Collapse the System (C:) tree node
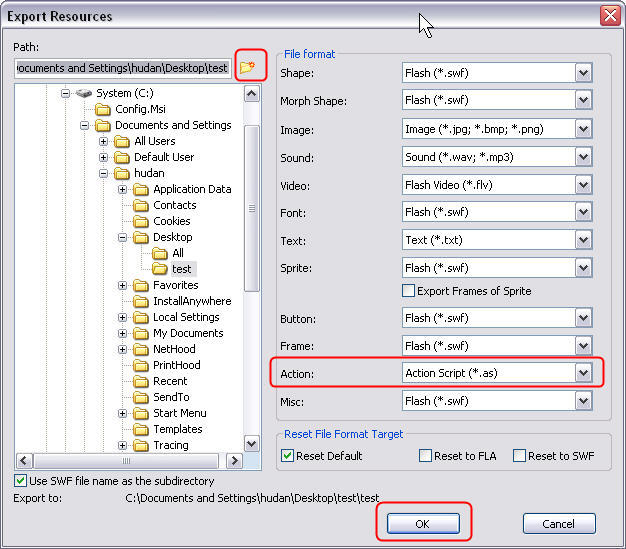 (65, 93)
